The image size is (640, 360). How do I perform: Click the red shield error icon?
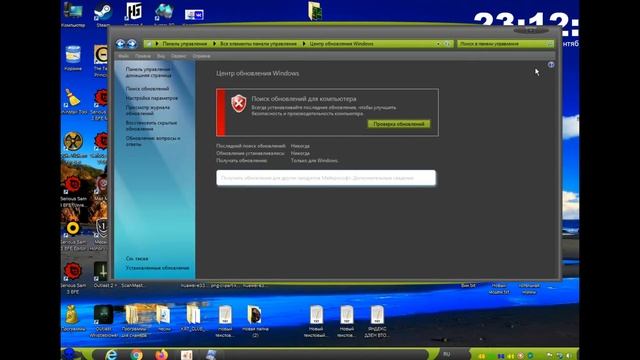[239, 103]
